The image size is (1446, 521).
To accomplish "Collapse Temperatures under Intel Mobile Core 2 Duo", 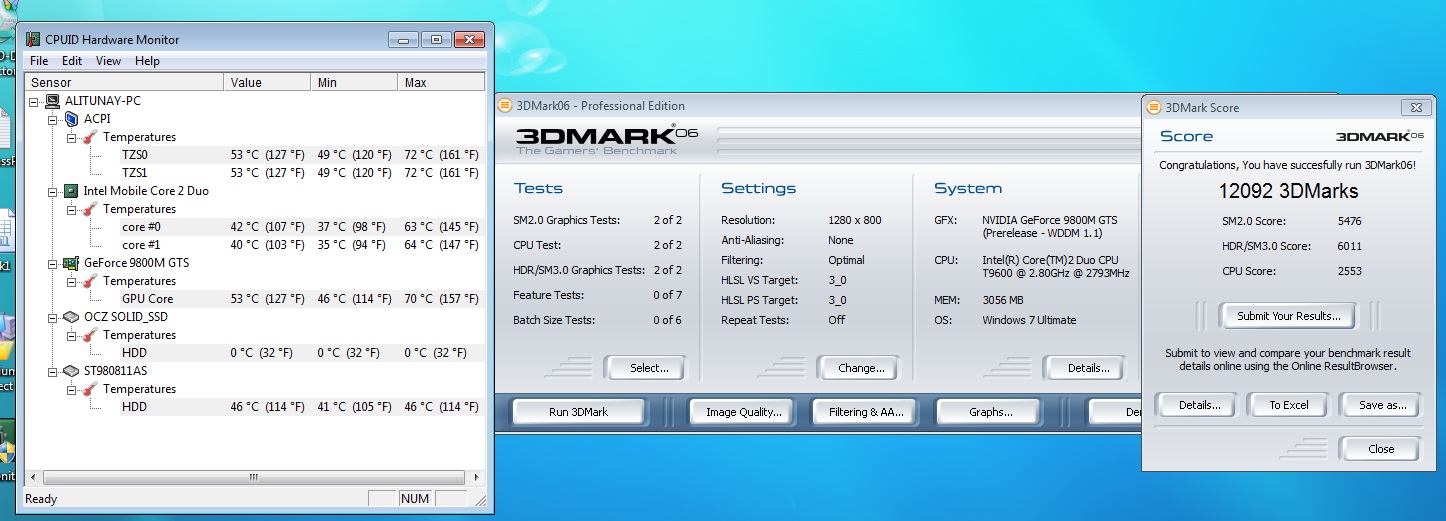I will pyautogui.click(x=72, y=209).
